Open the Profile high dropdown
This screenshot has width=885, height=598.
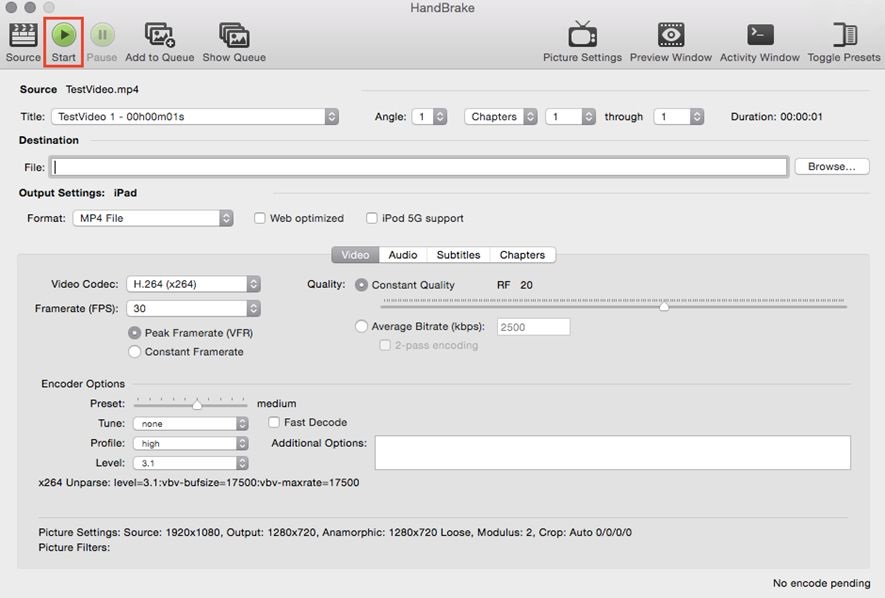[191, 443]
